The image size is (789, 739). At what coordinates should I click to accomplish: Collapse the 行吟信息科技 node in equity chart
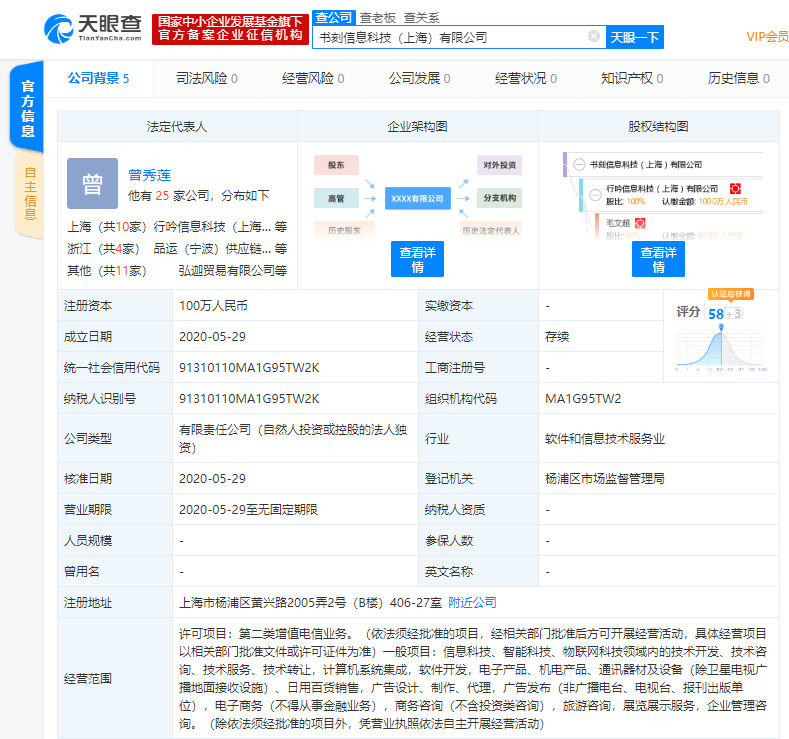coord(595,195)
